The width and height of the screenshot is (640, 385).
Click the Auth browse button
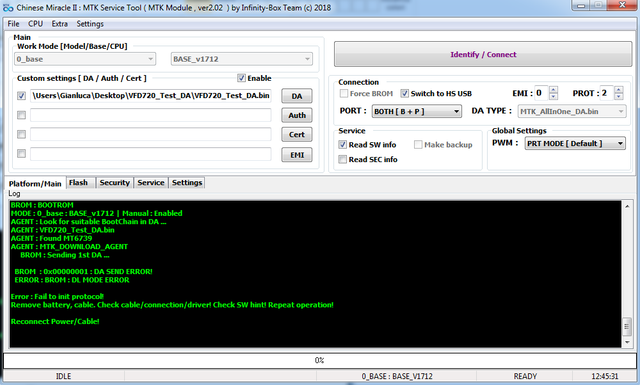[x=297, y=115]
